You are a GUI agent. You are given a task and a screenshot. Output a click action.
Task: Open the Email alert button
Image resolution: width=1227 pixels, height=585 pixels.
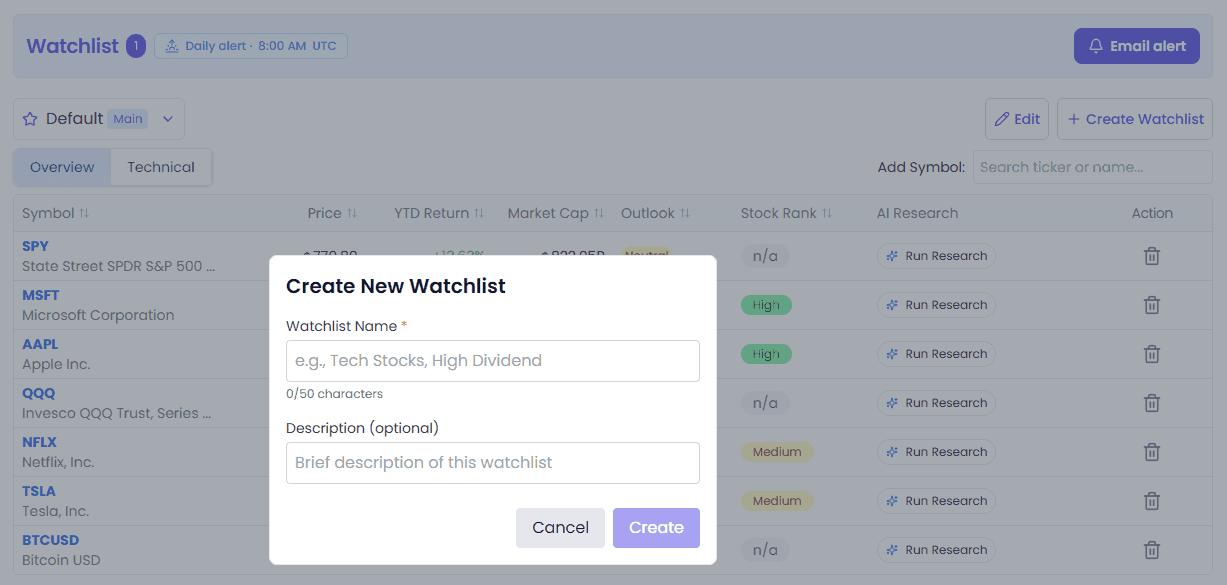click(x=1137, y=46)
